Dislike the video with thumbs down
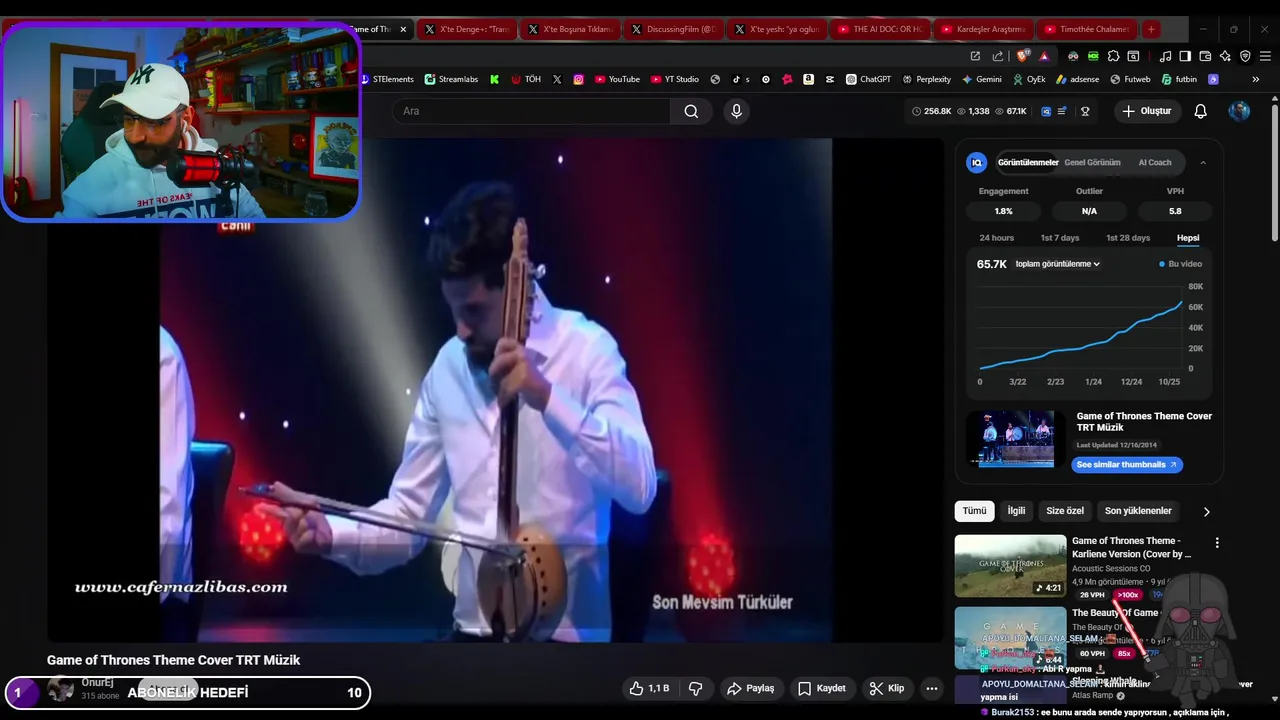Image resolution: width=1280 pixels, height=720 pixels. [x=696, y=688]
